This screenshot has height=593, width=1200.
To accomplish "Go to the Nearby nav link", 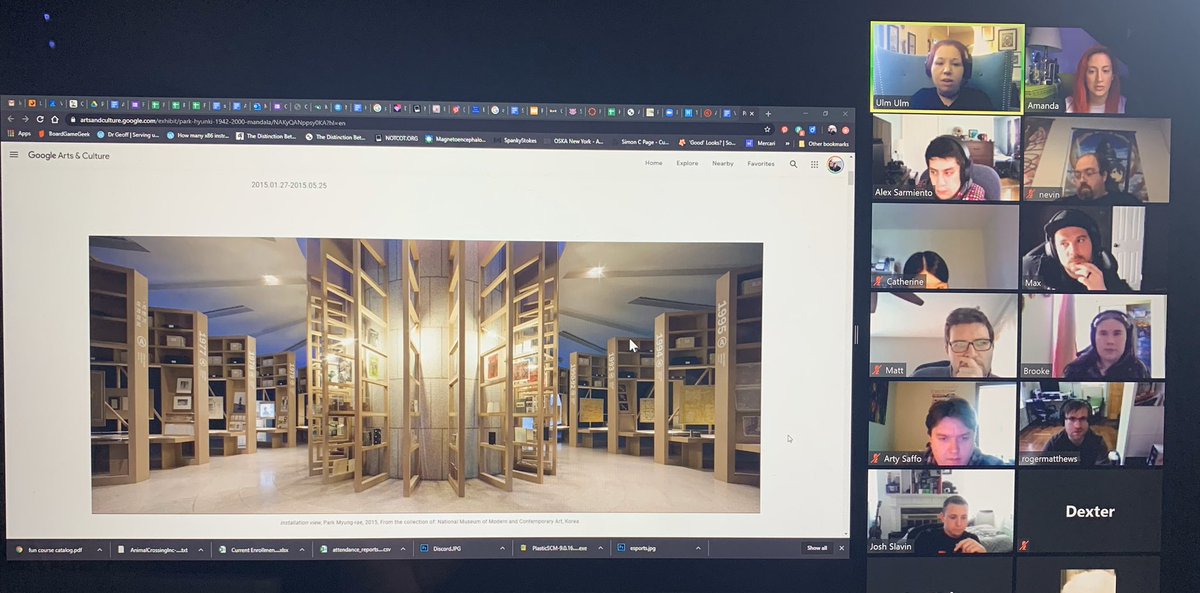I will pyautogui.click(x=722, y=163).
